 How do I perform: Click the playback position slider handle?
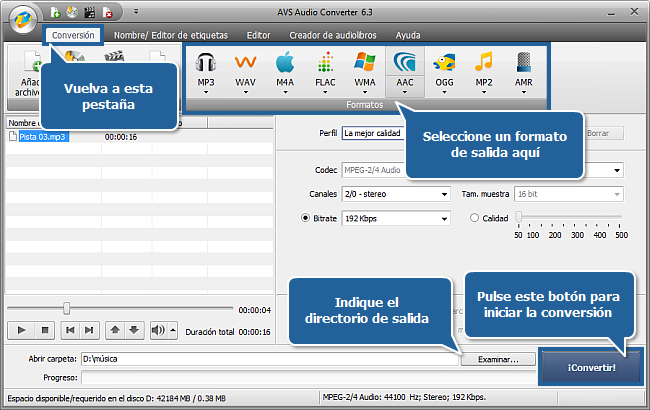coord(67,309)
